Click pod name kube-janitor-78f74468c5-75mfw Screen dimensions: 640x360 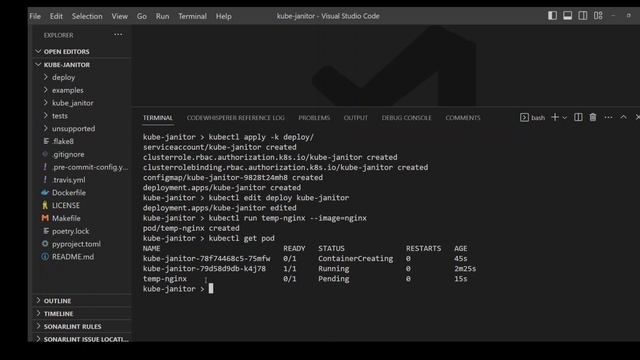[207, 258]
